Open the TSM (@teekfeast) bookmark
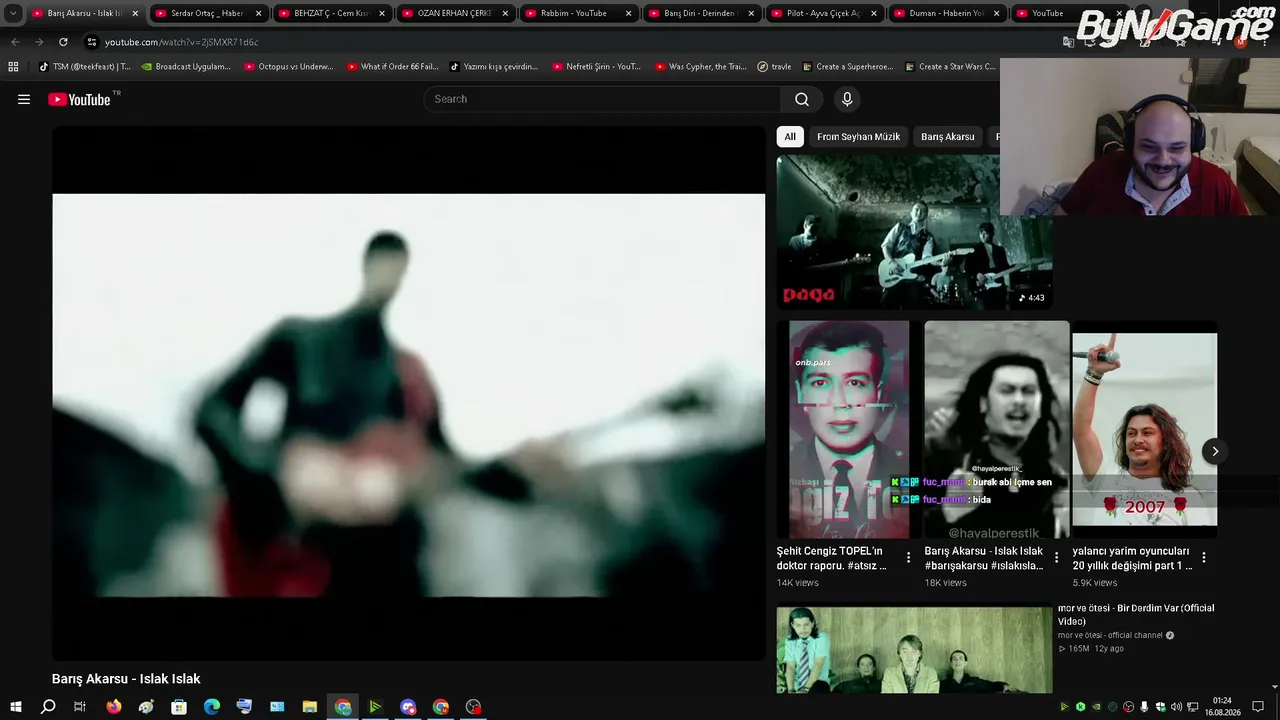This screenshot has width=1280, height=720. pyautogui.click(x=84, y=67)
